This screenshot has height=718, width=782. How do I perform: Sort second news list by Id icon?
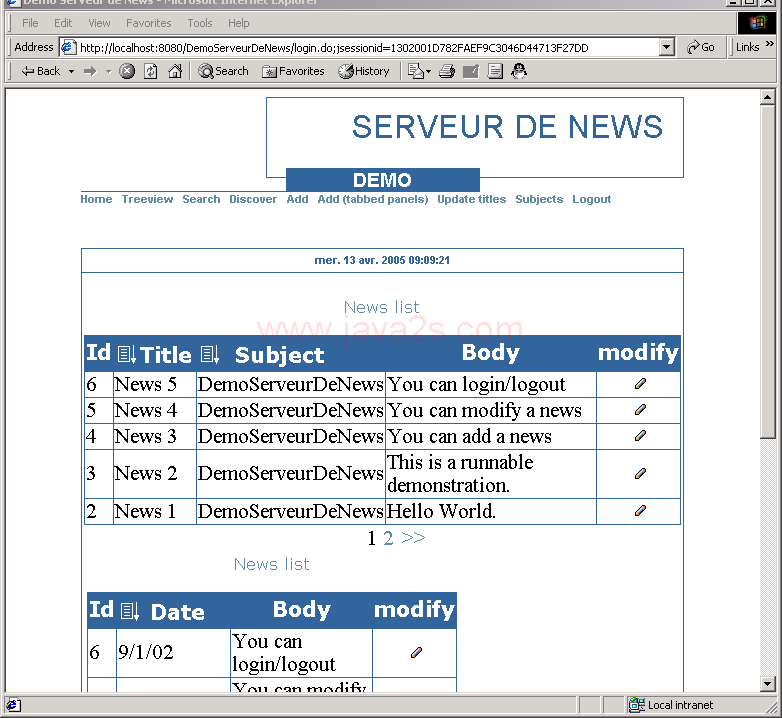pyautogui.click(x=129, y=611)
